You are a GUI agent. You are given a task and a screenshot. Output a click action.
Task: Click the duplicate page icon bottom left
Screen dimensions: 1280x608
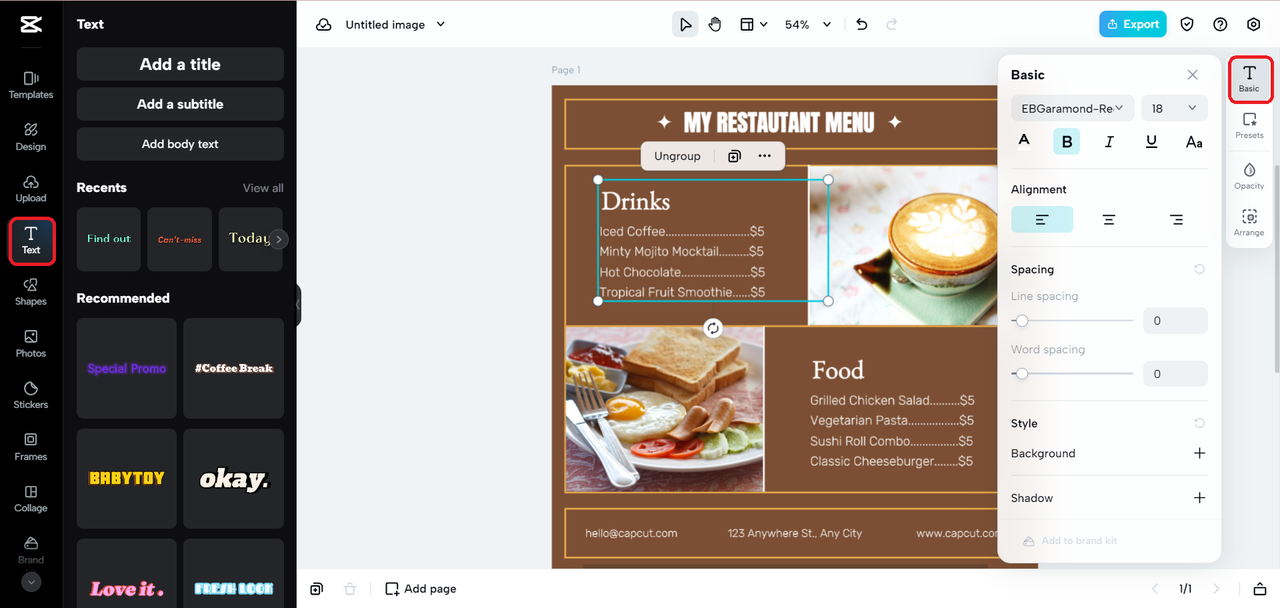coord(316,589)
